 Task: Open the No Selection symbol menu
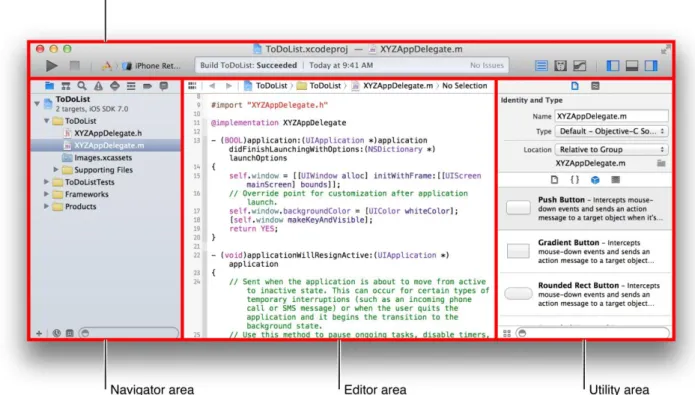point(465,86)
